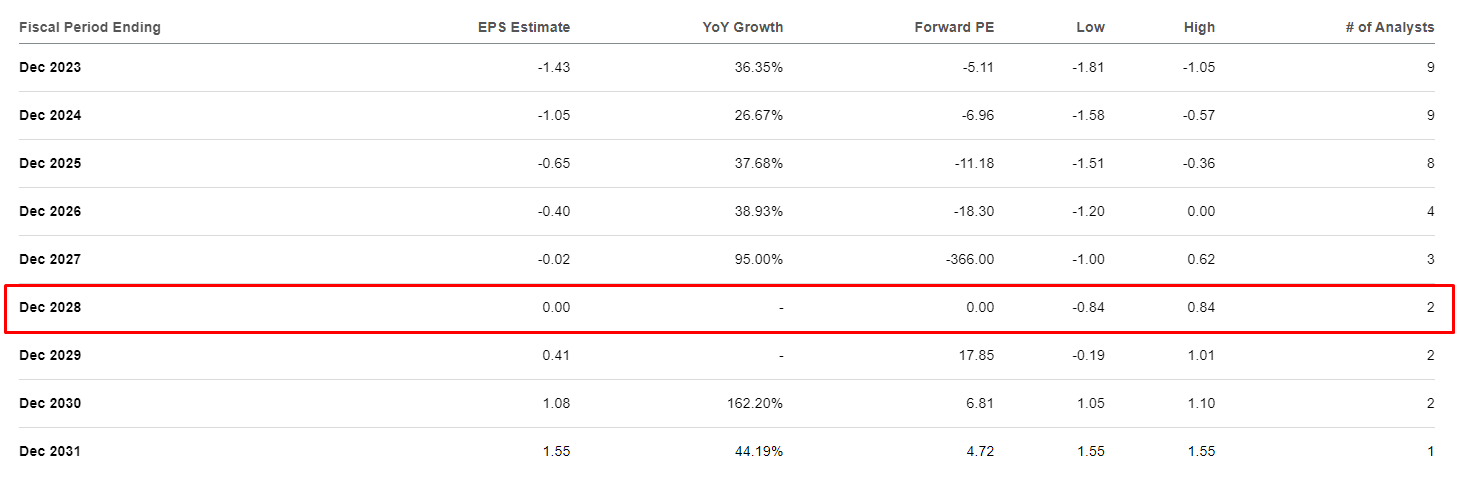Screen dimensions: 1460x487
Task: Click the 162.20% YoY Growth value
Action: [756, 404]
